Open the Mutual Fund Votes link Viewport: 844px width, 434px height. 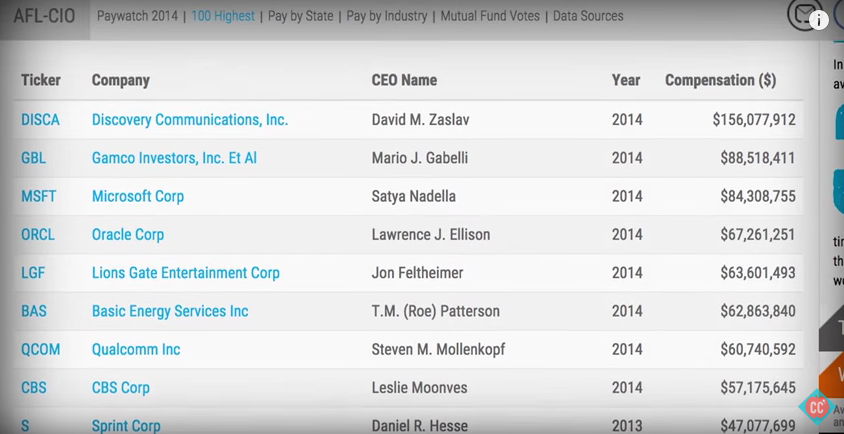[490, 16]
